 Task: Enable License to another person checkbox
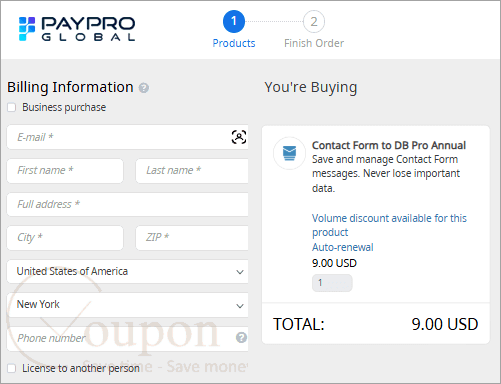click(12, 368)
